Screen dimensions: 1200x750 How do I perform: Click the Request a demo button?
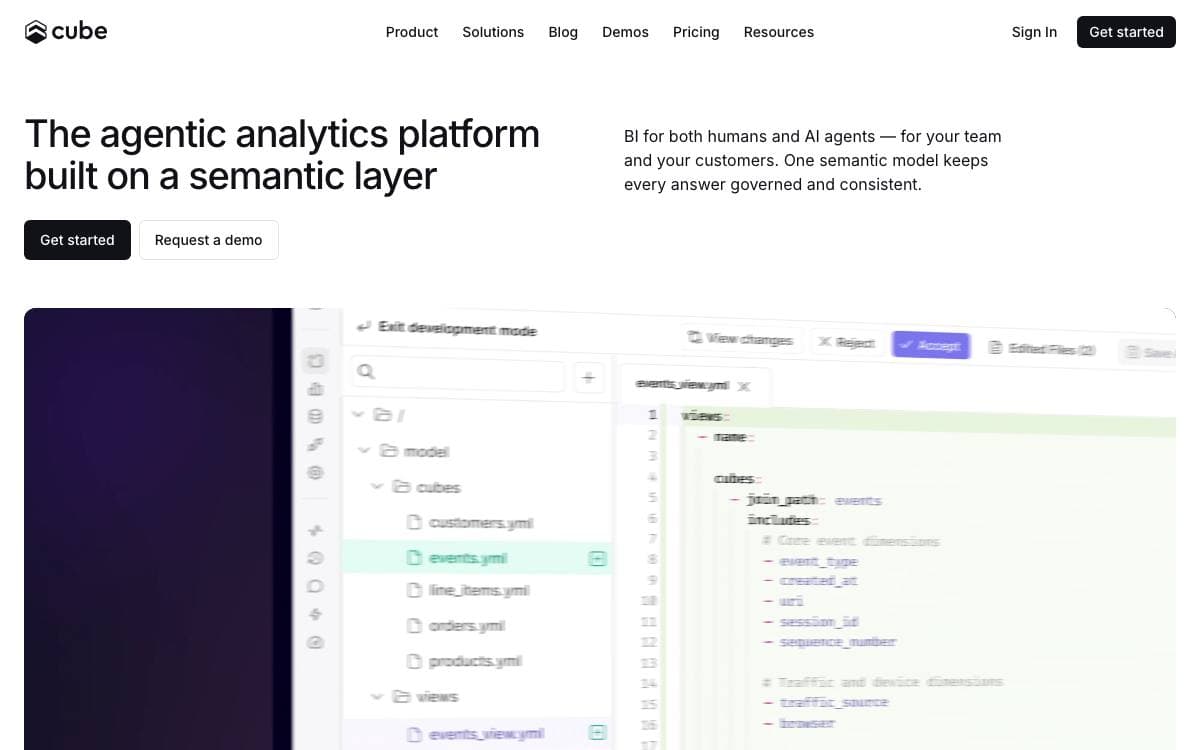click(x=208, y=240)
